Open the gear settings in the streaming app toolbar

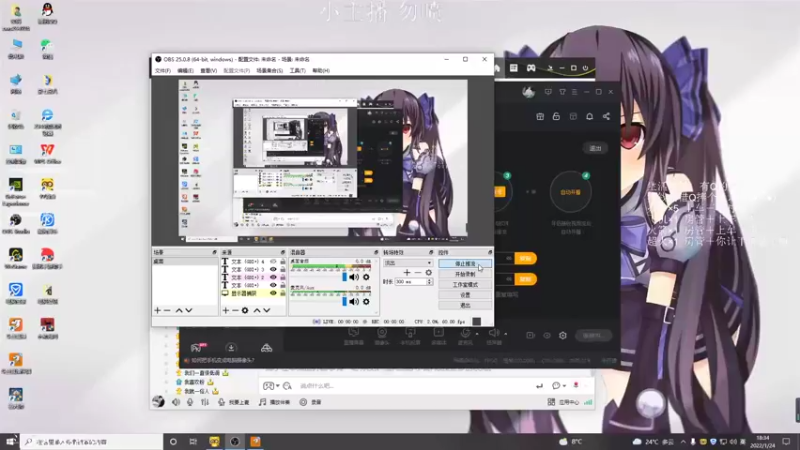563,335
